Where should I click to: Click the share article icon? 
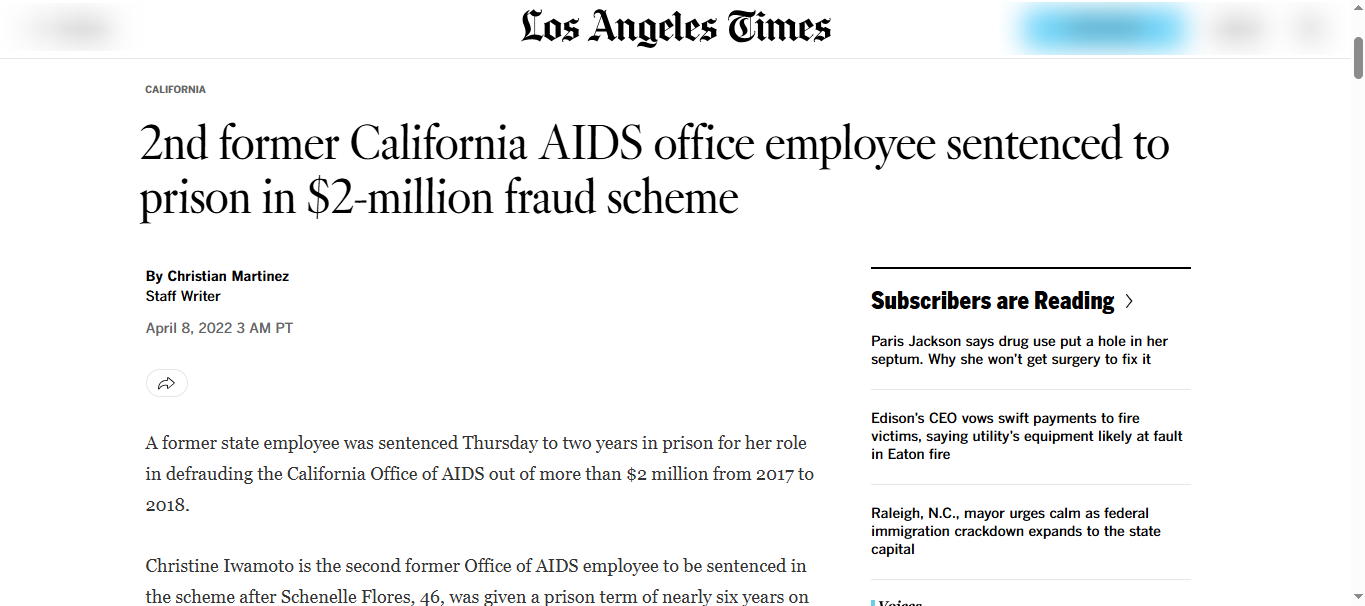pos(166,382)
